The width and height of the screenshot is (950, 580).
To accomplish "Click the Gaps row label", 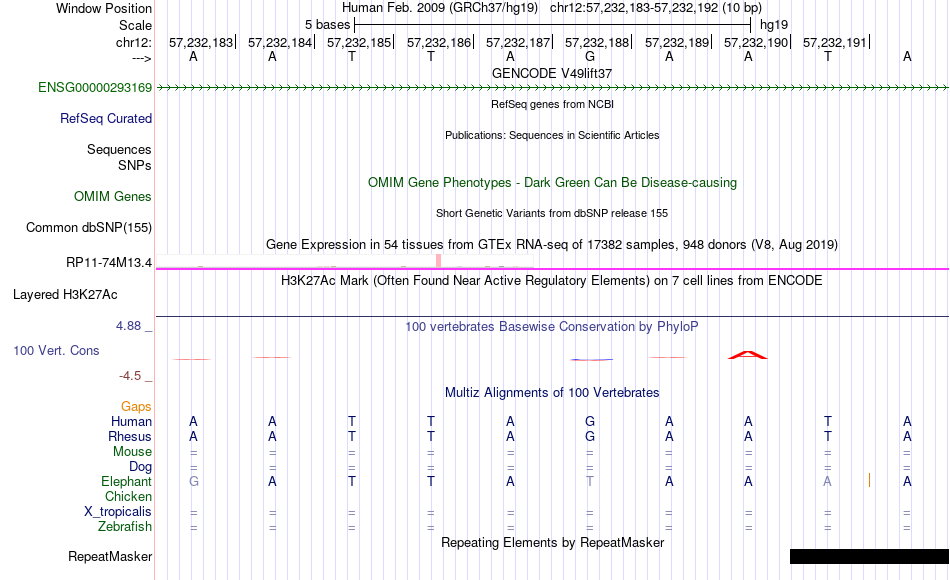I will tap(136, 407).
